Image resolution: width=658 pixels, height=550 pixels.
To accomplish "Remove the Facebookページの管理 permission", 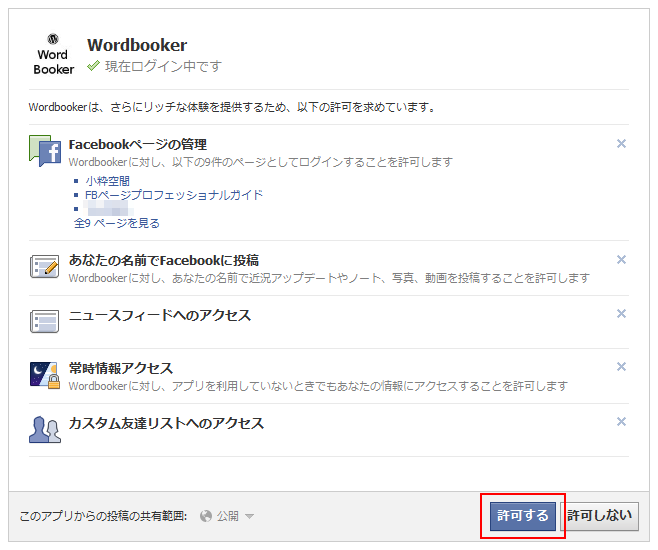I will tap(621, 144).
